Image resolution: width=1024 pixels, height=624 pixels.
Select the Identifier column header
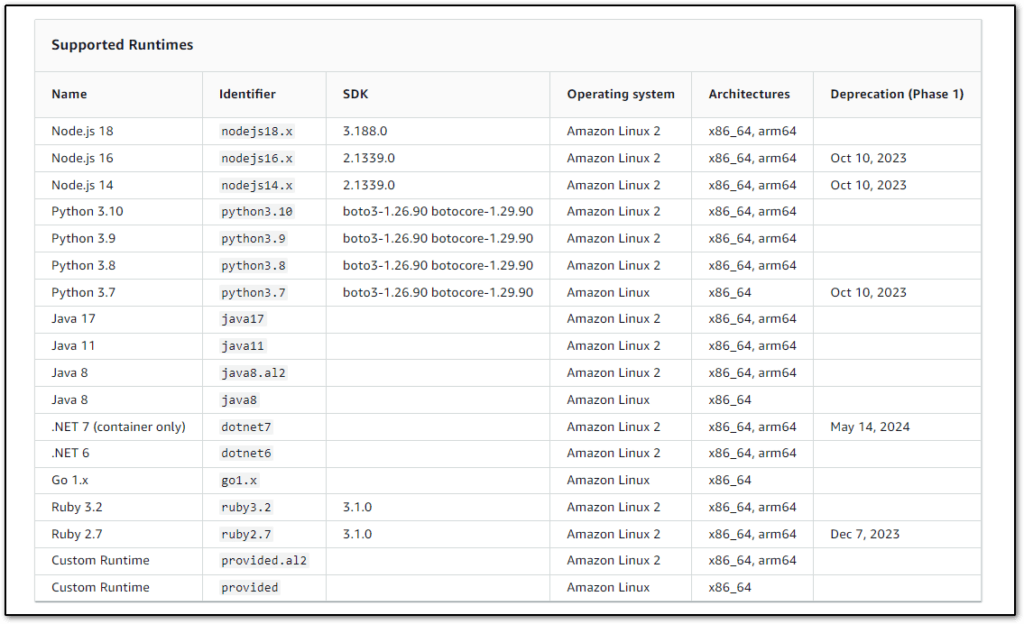pyautogui.click(x=245, y=93)
